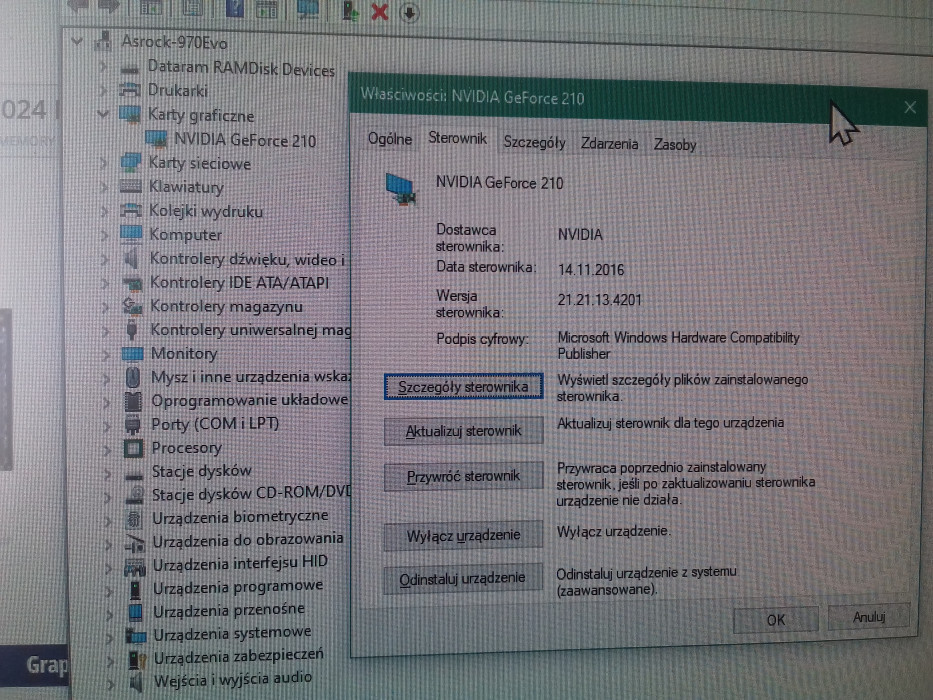Click the Komputer device icon
This screenshot has width=933, height=700.
pyautogui.click(x=131, y=233)
